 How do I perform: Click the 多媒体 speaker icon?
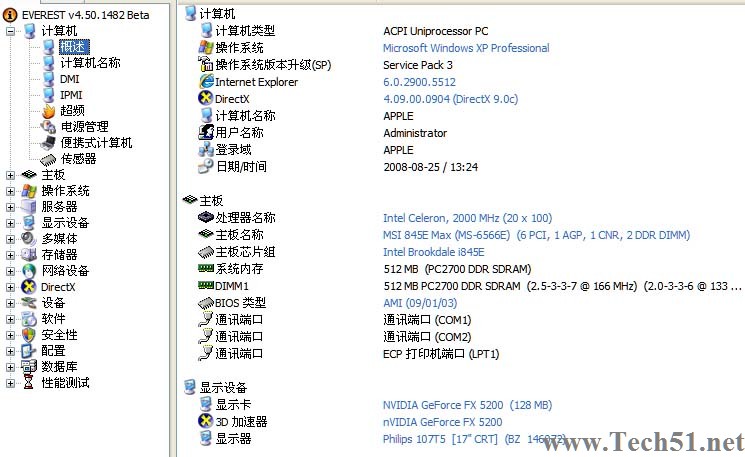click(x=29, y=238)
